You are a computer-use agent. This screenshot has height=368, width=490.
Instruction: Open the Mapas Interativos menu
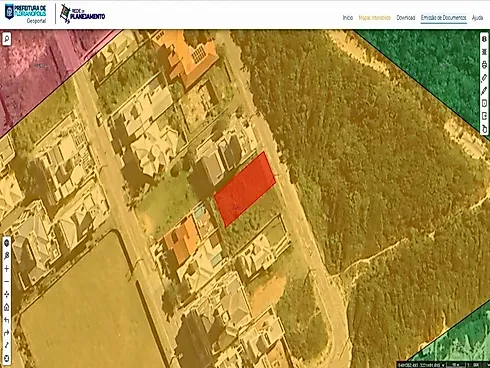tap(374, 18)
